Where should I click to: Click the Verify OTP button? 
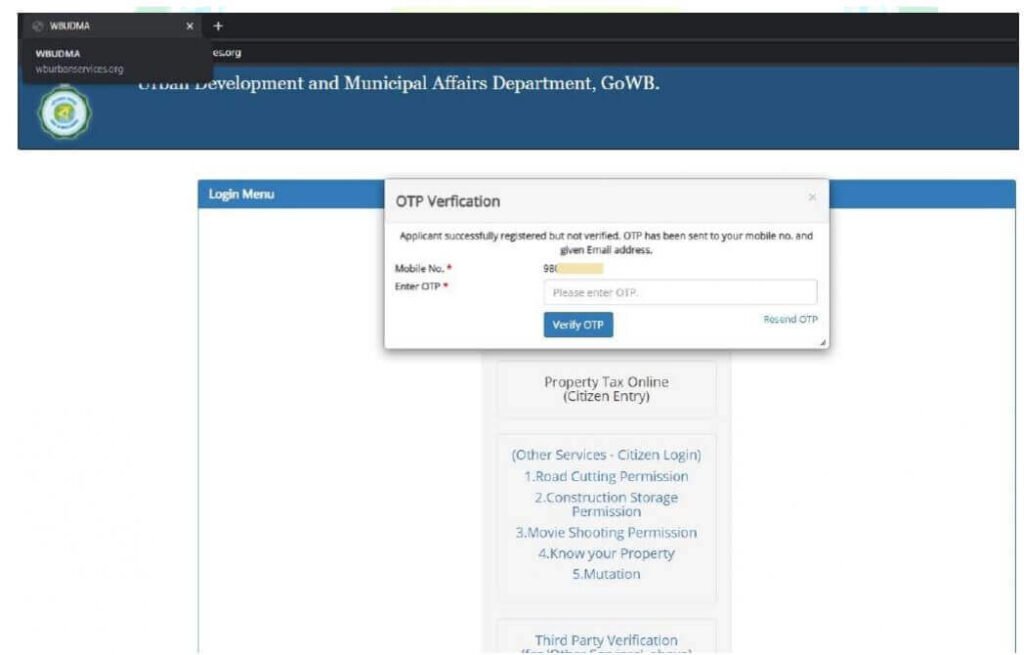(x=578, y=325)
